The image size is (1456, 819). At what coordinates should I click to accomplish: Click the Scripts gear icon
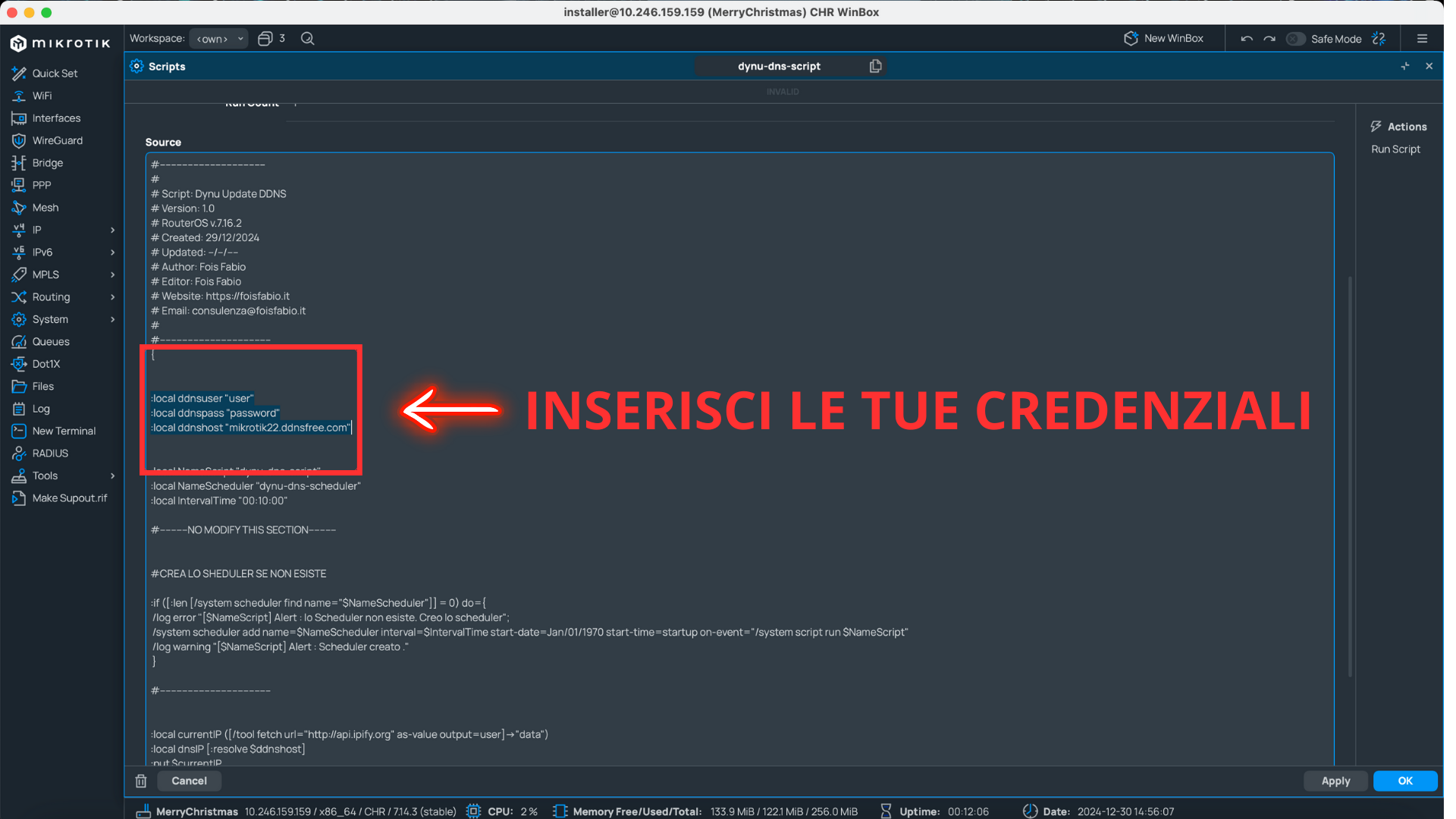tap(136, 66)
